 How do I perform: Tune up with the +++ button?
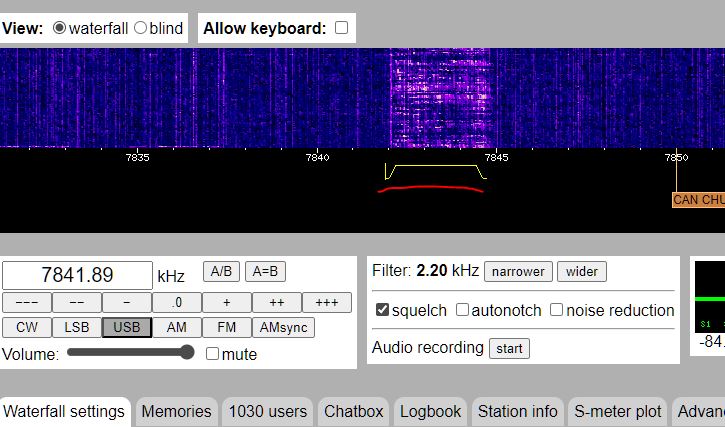tap(326, 303)
